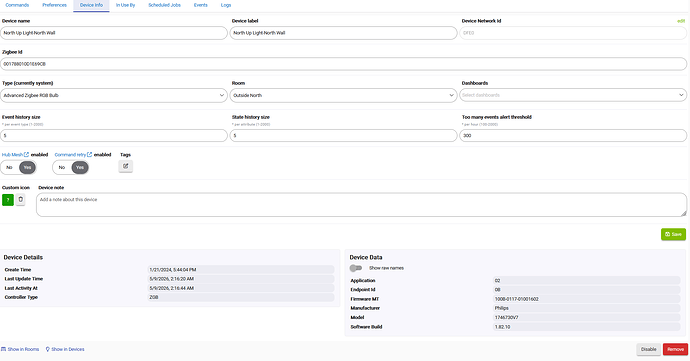
Task: Click the Manufacturer value Philips
Action: pyautogui.click(x=587, y=308)
